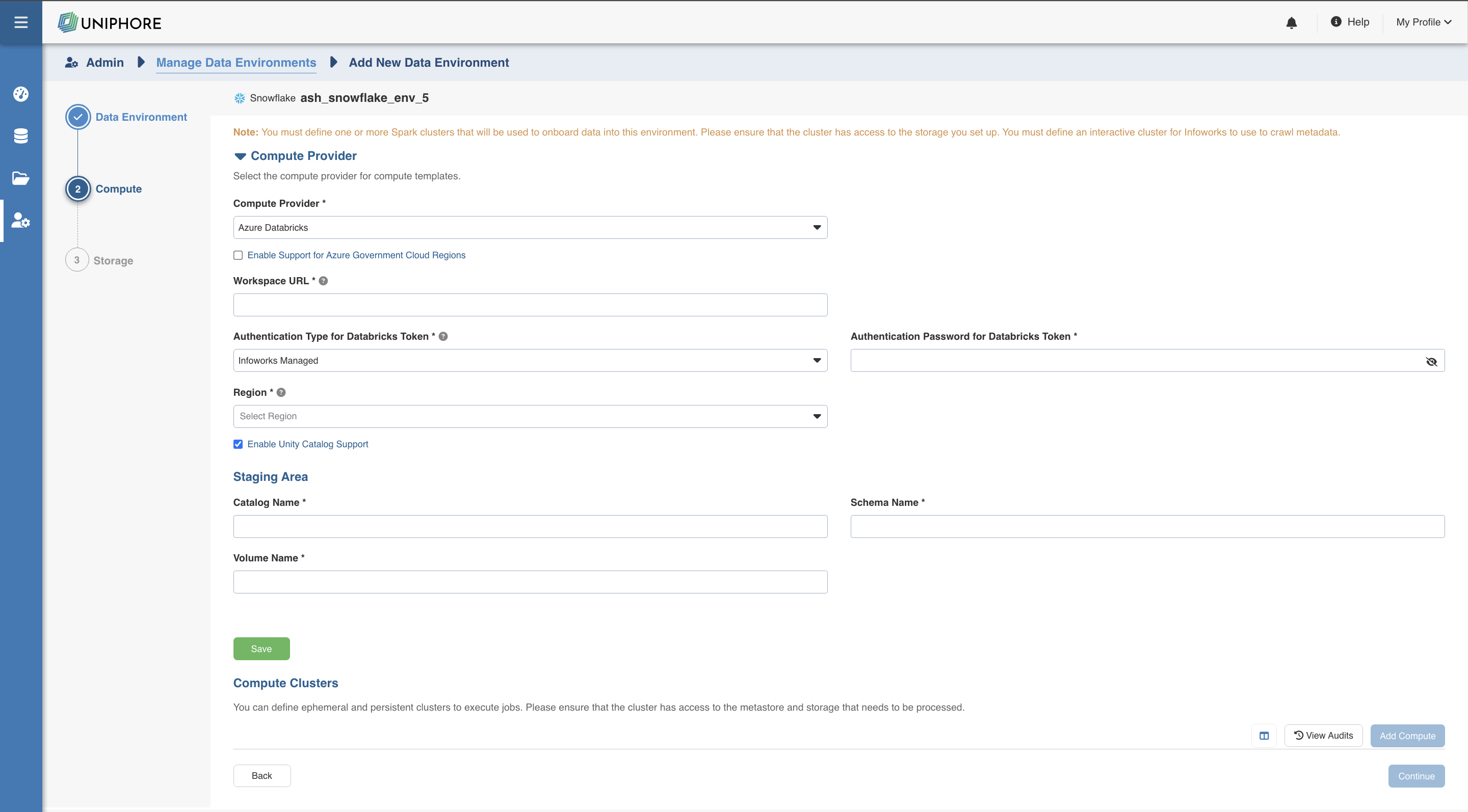
Task: Click the green Save button
Action: (x=261, y=649)
